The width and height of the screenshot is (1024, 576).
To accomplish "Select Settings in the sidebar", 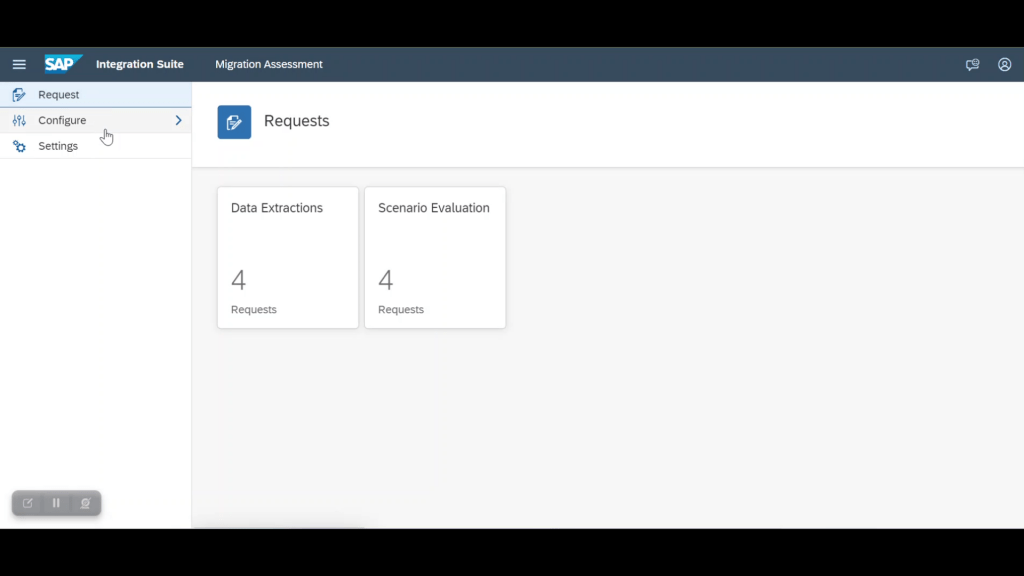I will click(x=95, y=146).
